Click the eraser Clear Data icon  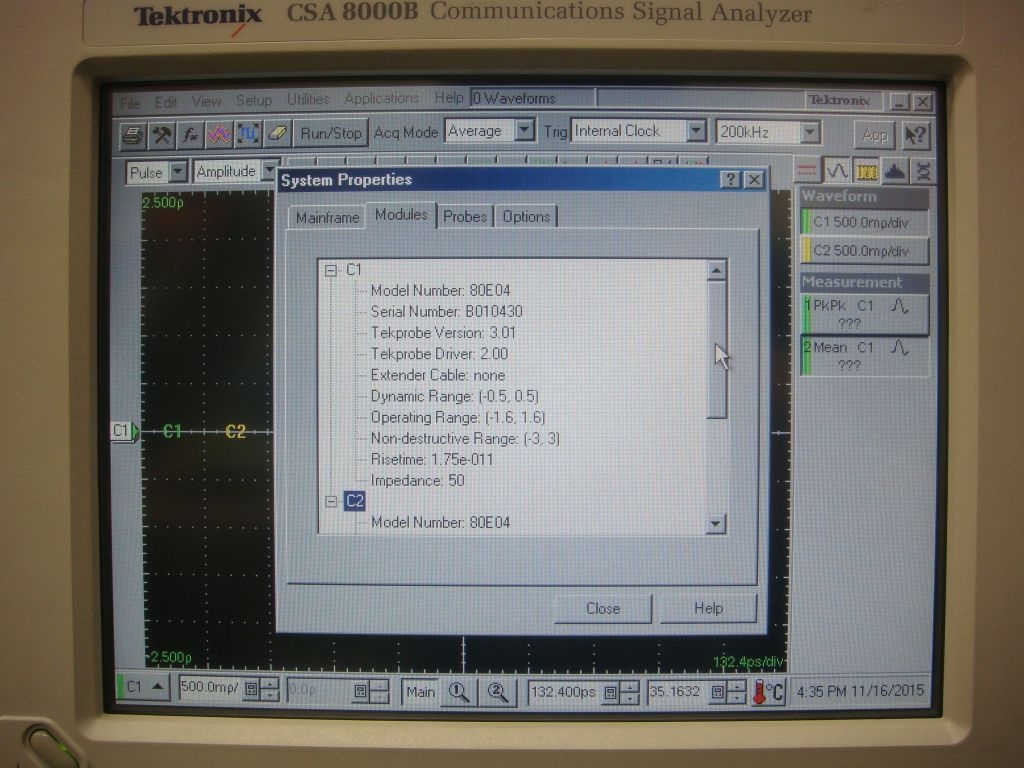click(277, 134)
